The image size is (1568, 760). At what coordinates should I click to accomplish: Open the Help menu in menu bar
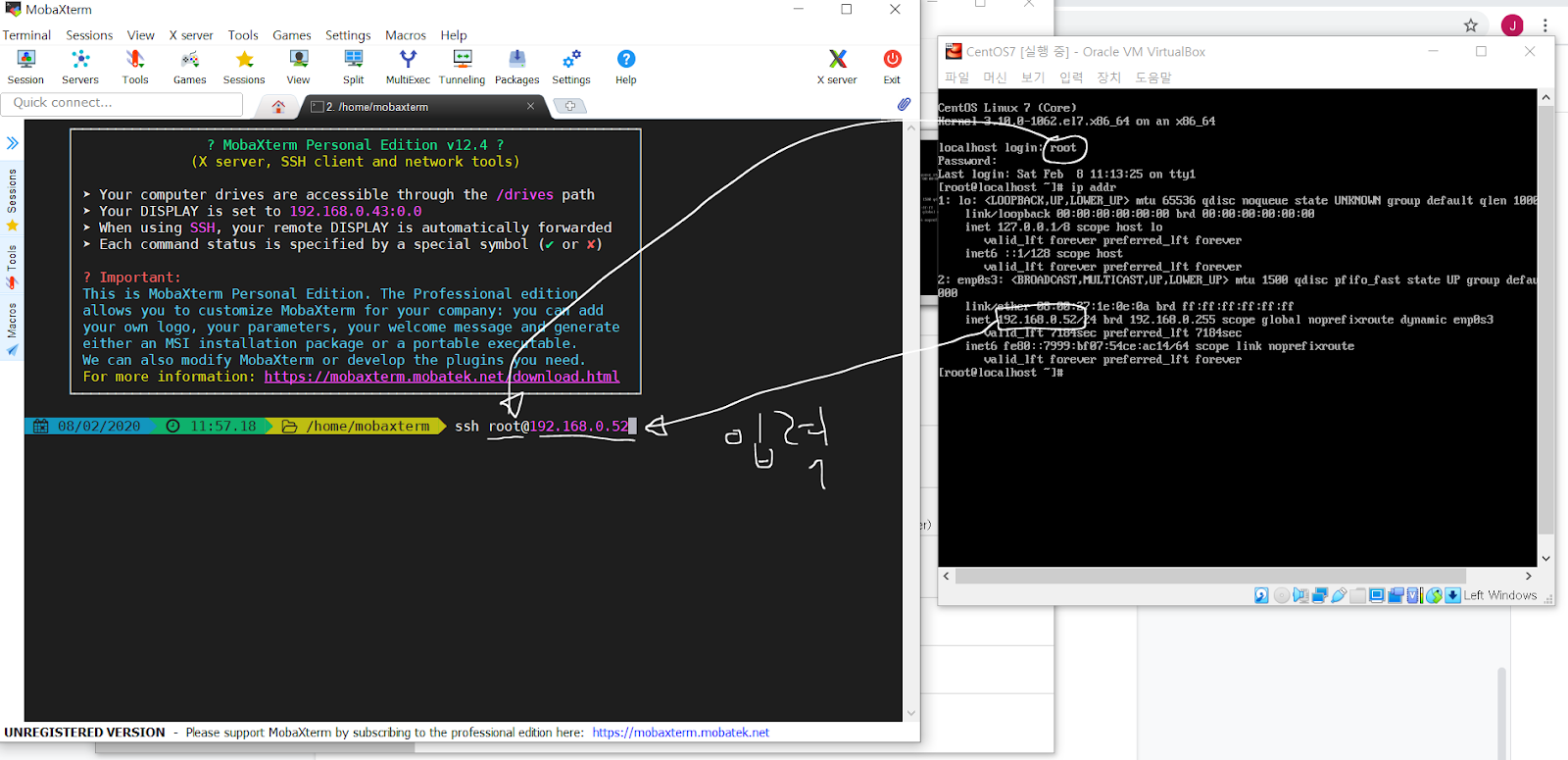454,35
